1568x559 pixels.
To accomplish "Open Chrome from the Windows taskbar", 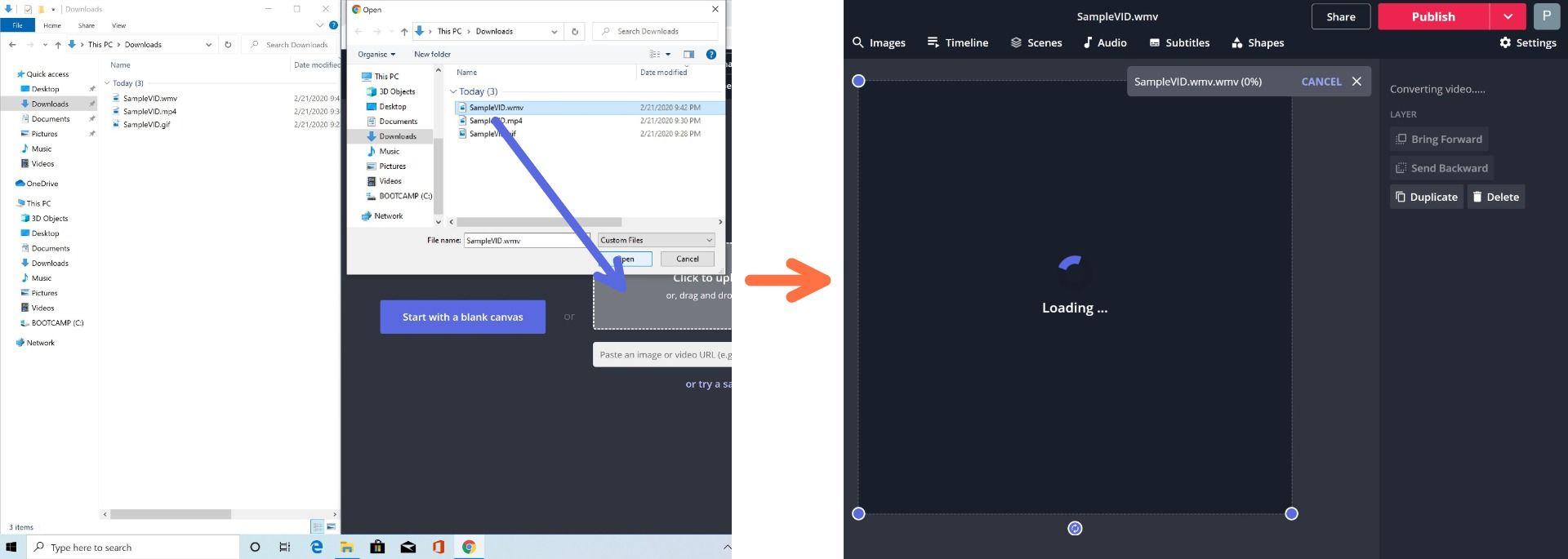I will tap(469, 547).
